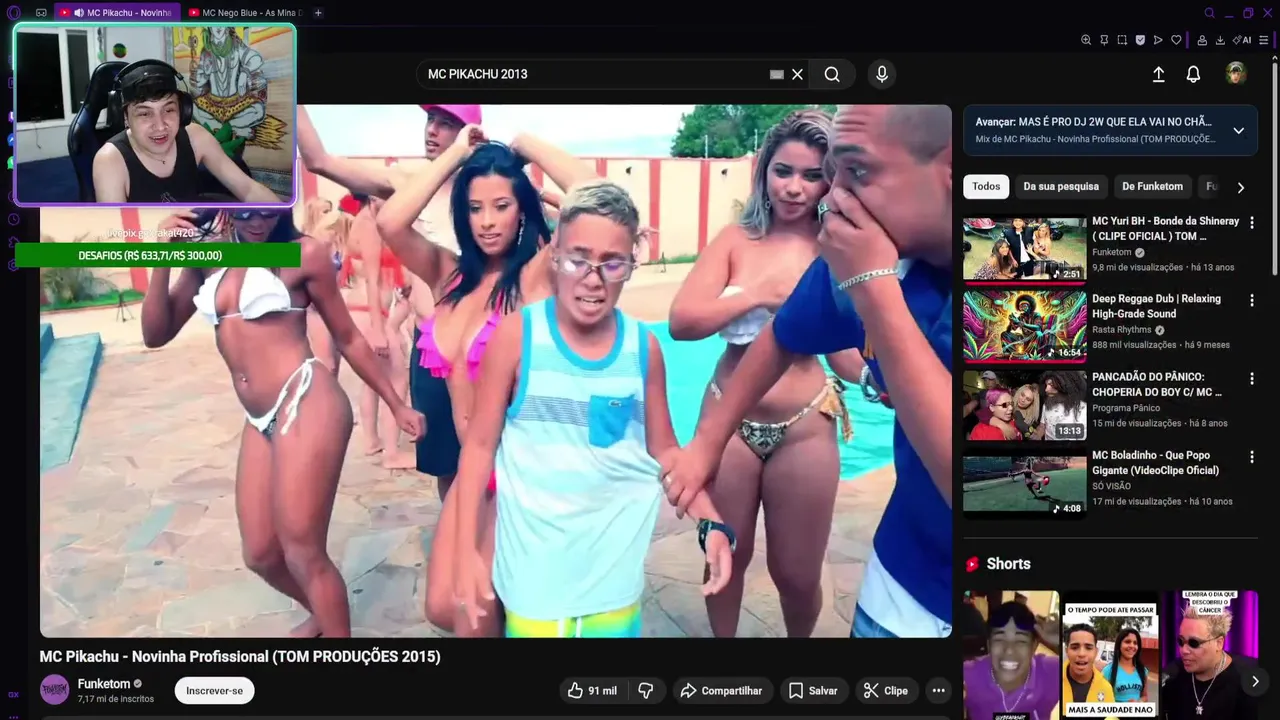
Task: Open the Rasta Rhythms channel name
Action: pyautogui.click(x=1122, y=330)
